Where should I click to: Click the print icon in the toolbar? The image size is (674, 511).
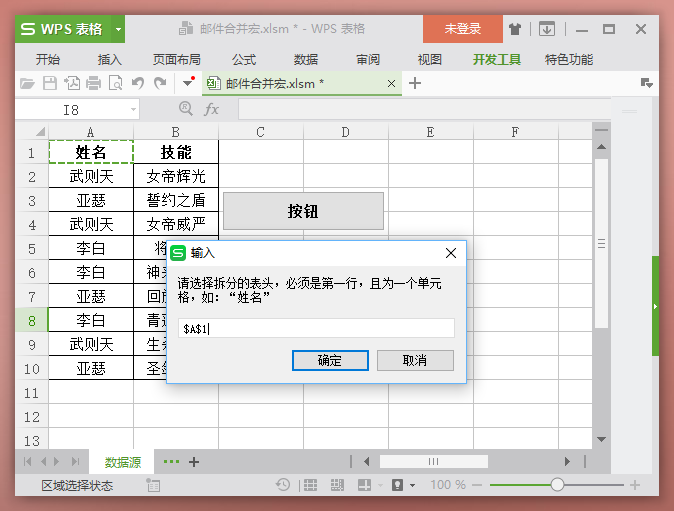point(95,83)
